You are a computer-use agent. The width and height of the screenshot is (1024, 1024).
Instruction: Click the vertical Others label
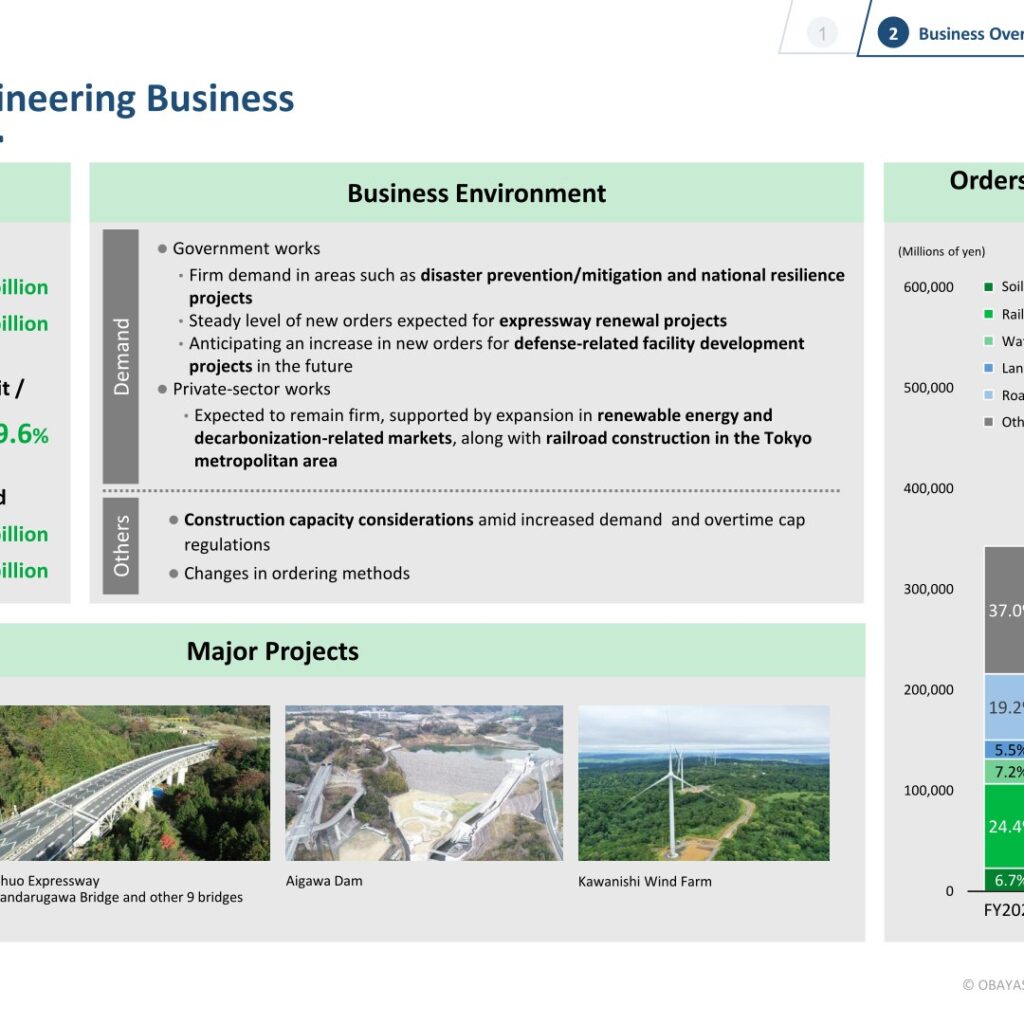point(121,546)
